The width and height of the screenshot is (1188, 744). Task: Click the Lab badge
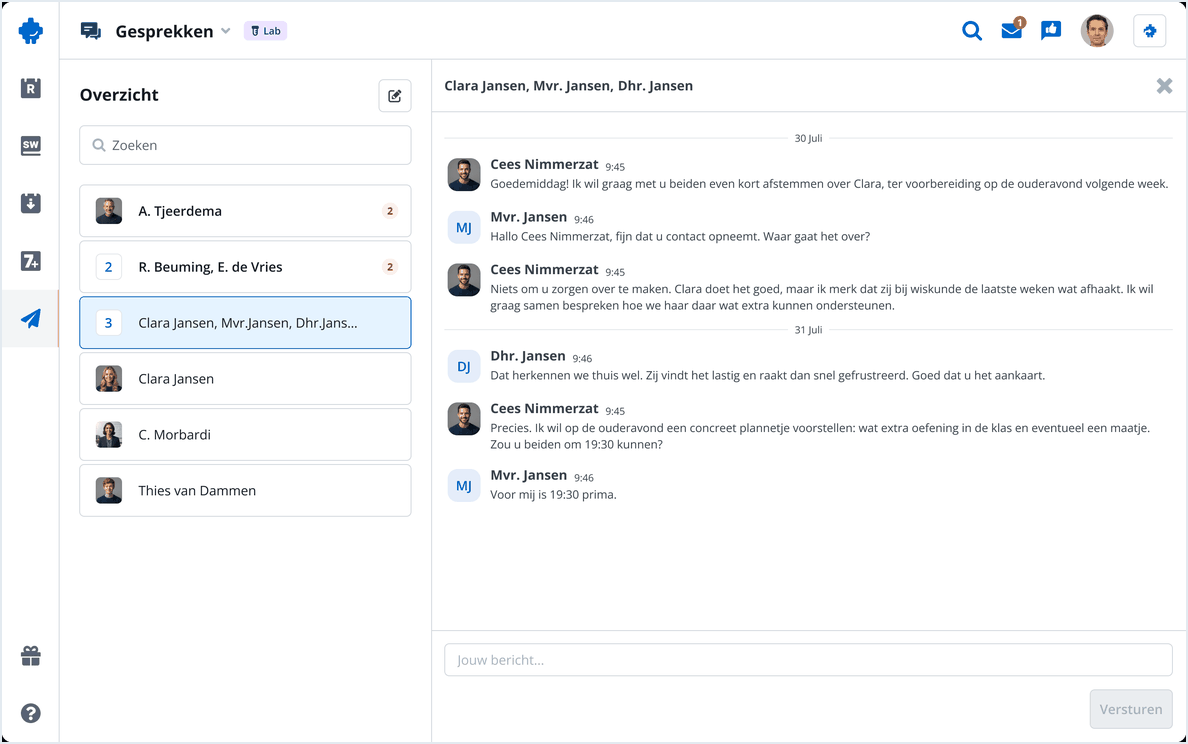click(265, 31)
